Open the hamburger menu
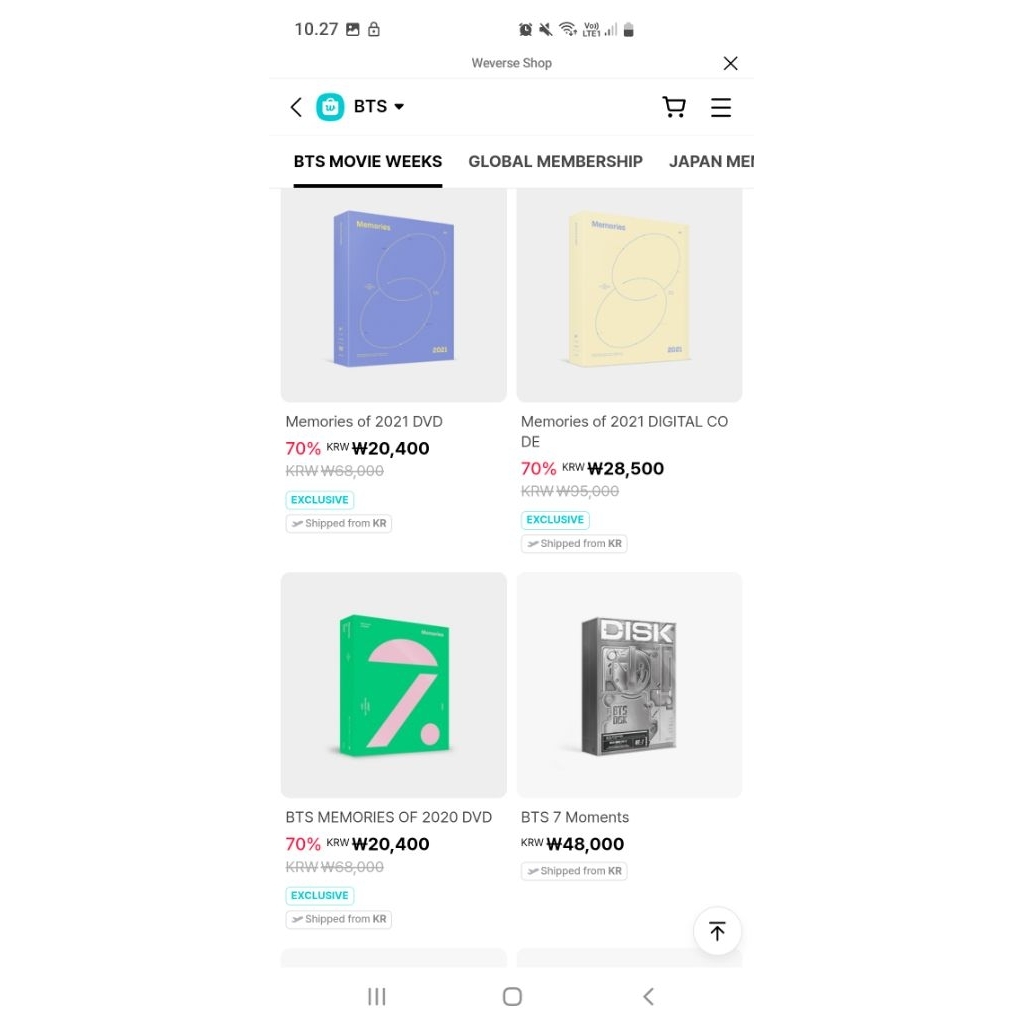Image resolution: width=1024 pixels, height=1024 pixels. [721, 107]
